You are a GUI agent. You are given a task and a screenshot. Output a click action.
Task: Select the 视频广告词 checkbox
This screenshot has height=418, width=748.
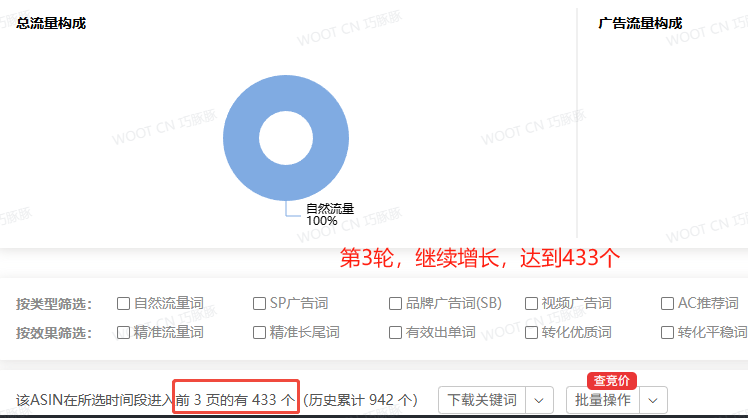(x=531, y=303)
